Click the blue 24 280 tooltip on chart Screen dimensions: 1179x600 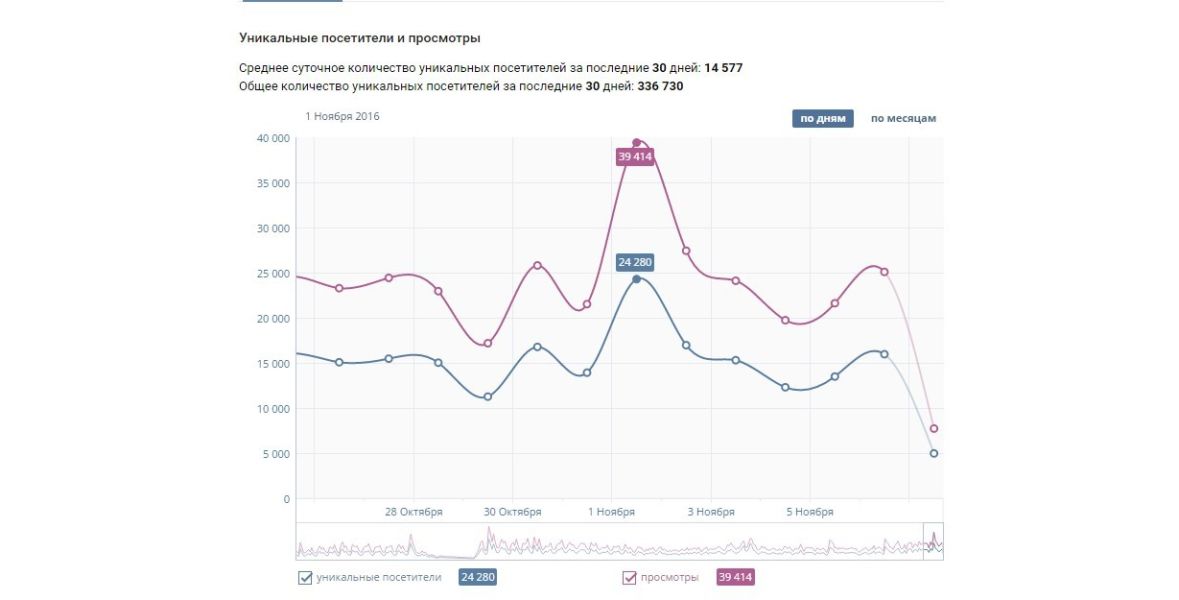(x=635, y=262)
